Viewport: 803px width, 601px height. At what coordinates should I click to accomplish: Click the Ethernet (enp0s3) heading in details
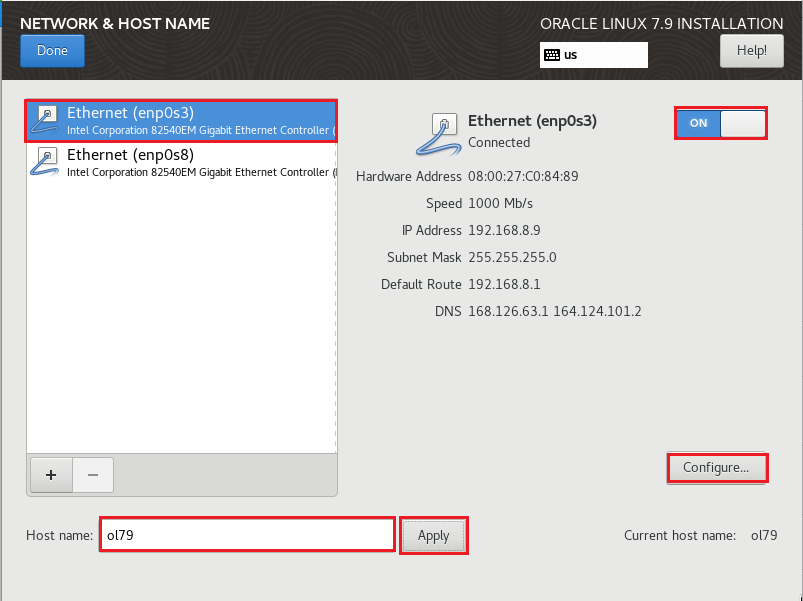pos(533,121)
